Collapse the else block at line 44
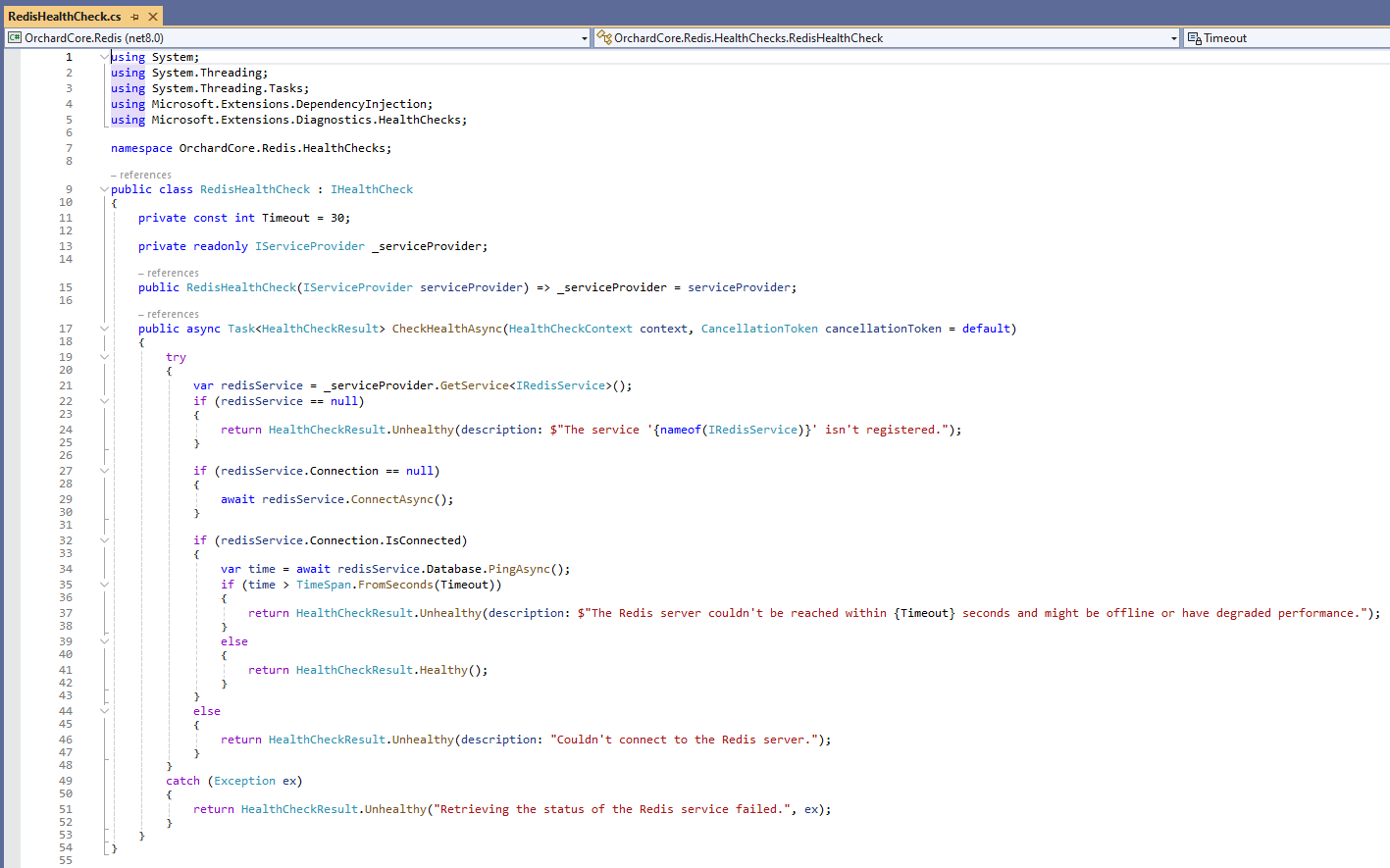This screenshot has height=868, width=1390. point(104,711)
